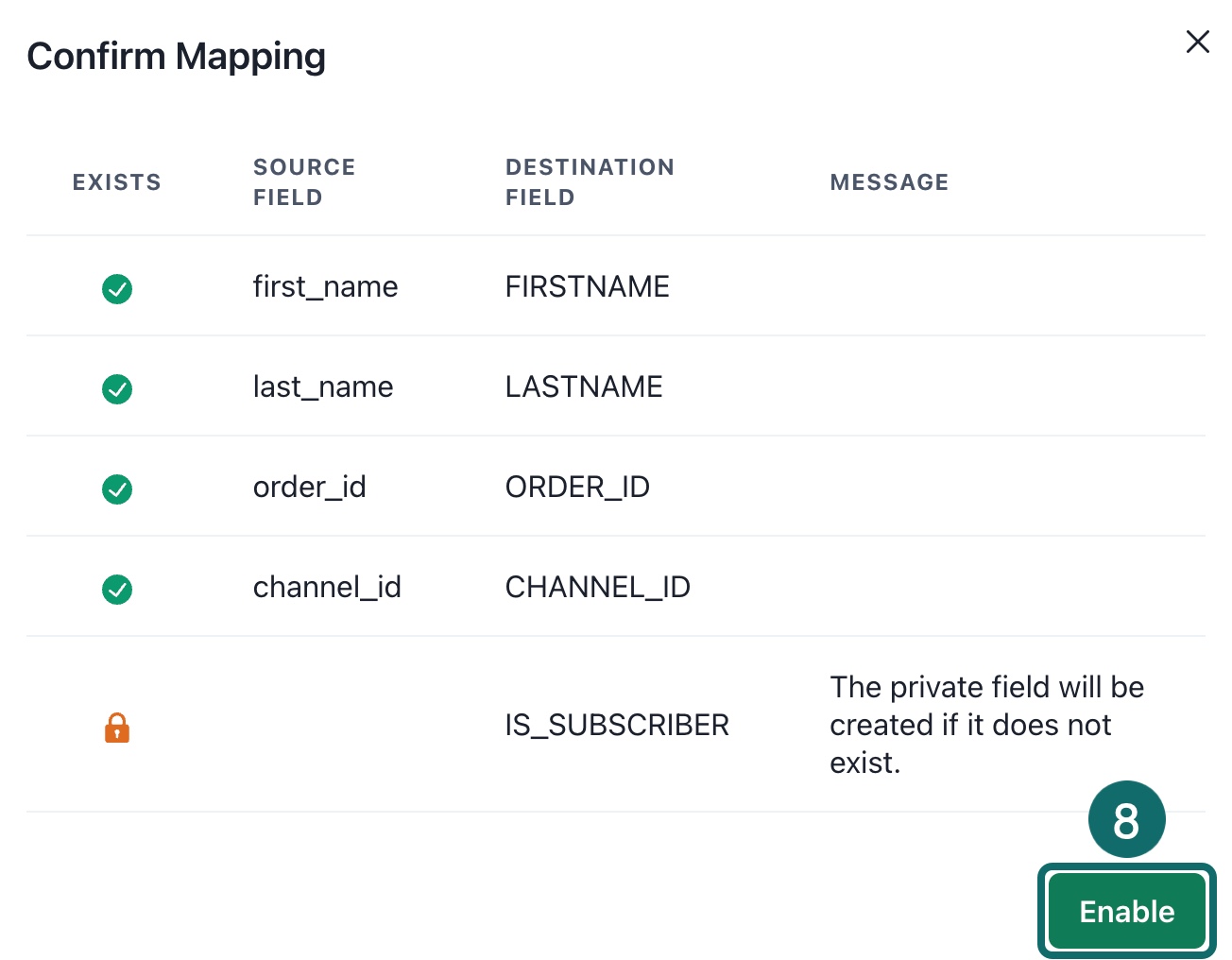Click the DESTINATION FIELD column header

coord(590,182)
